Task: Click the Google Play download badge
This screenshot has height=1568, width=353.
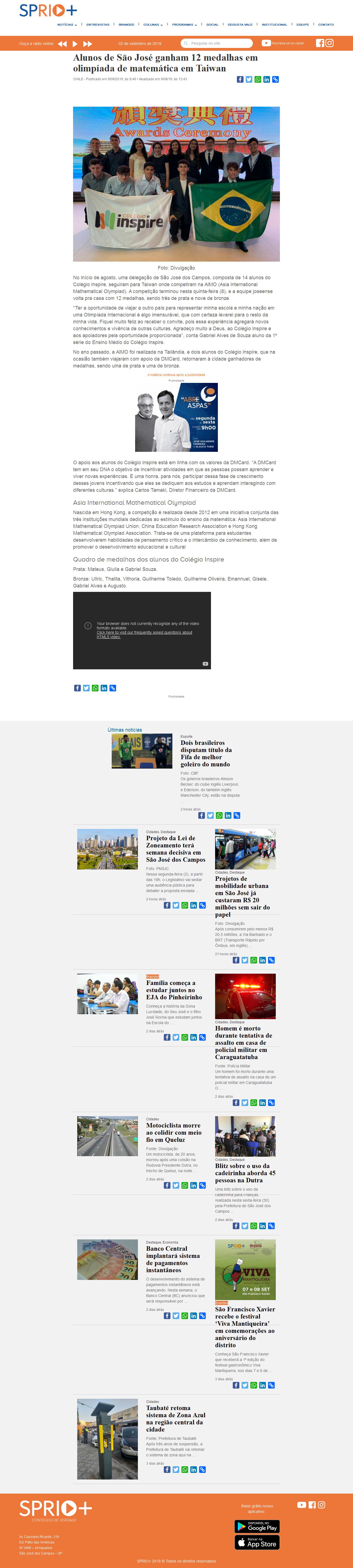Action: (257, 1527)
